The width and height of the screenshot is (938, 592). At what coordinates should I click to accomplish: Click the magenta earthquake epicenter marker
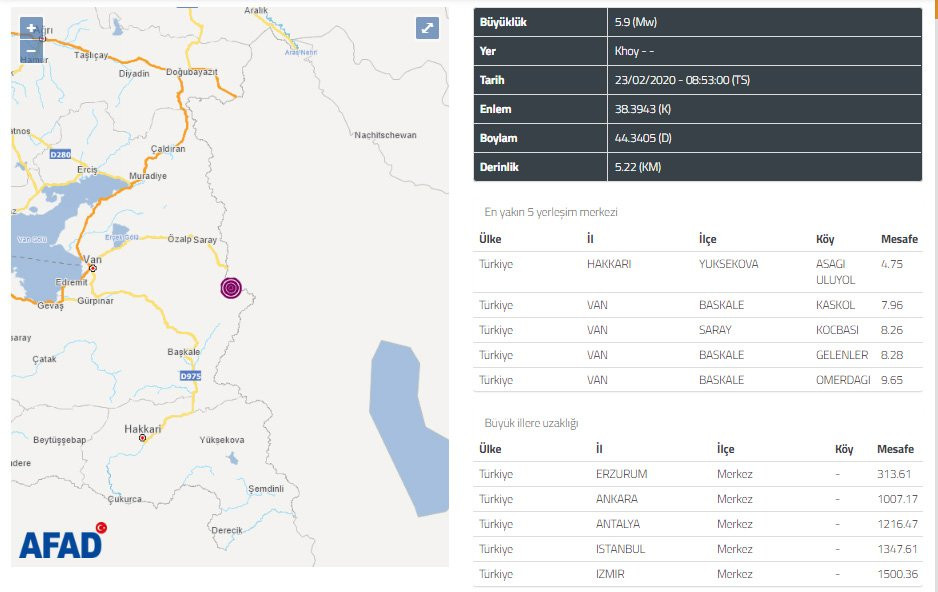coord(231,288)
